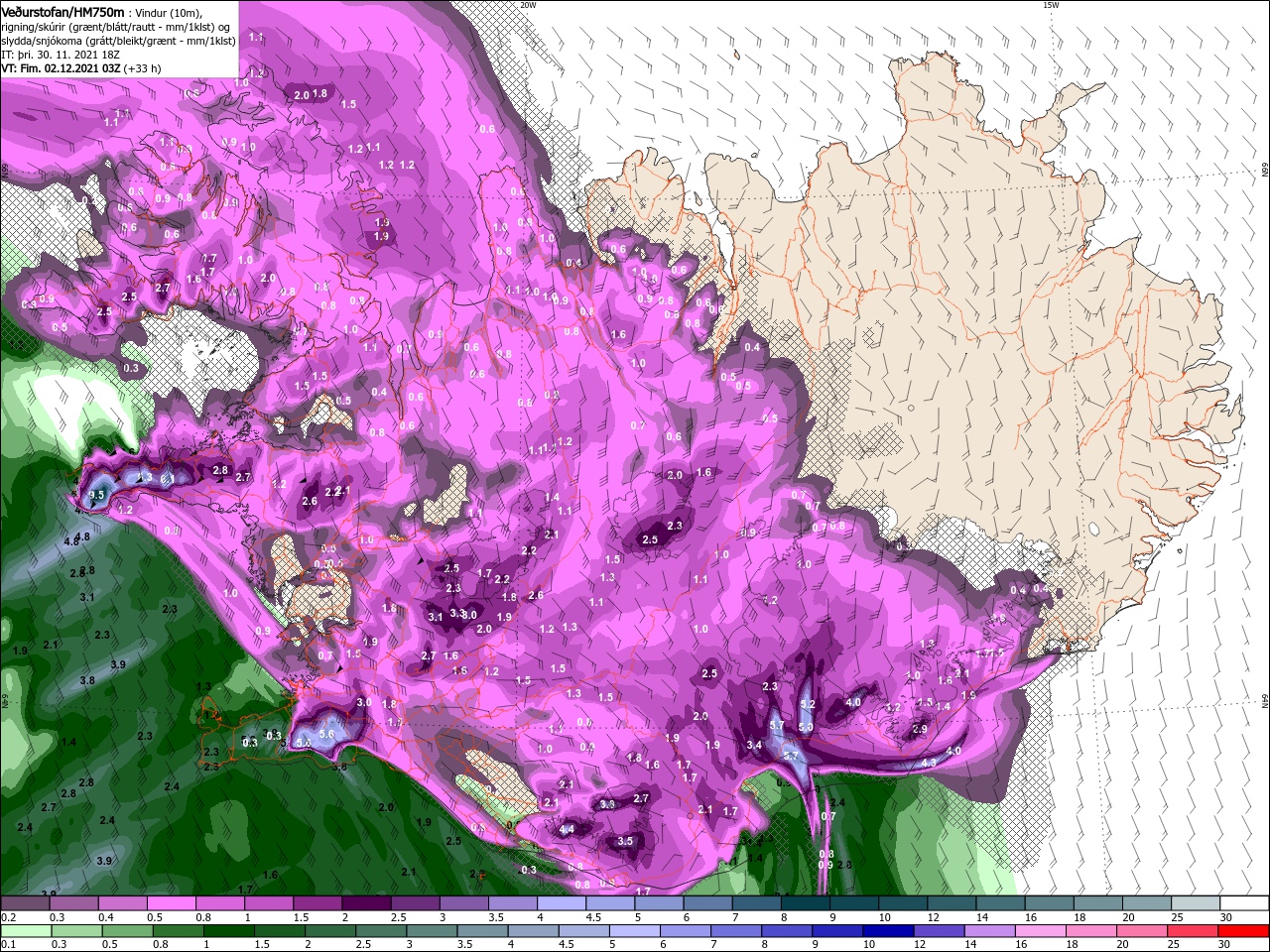Click the '25' label in the top legend row

(x=1177, y=917)
